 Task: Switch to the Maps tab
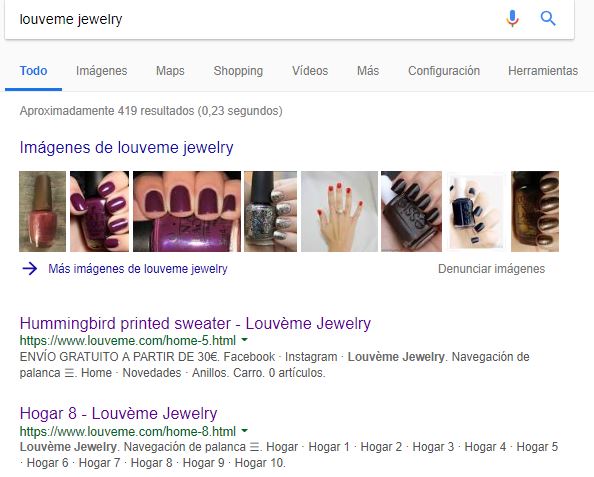tap(170, 71)
